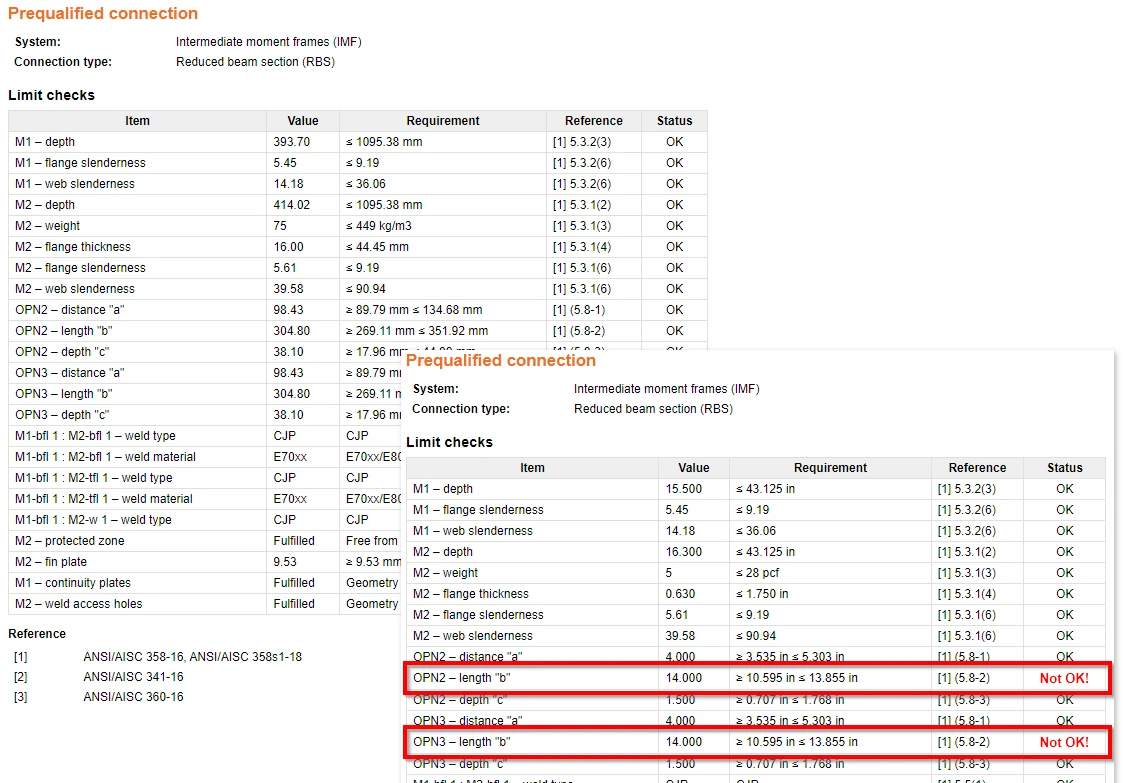Select 'Status' column header in back report
The height and width of the screenshot is (783, 1135).
click(x=675, y=121)
